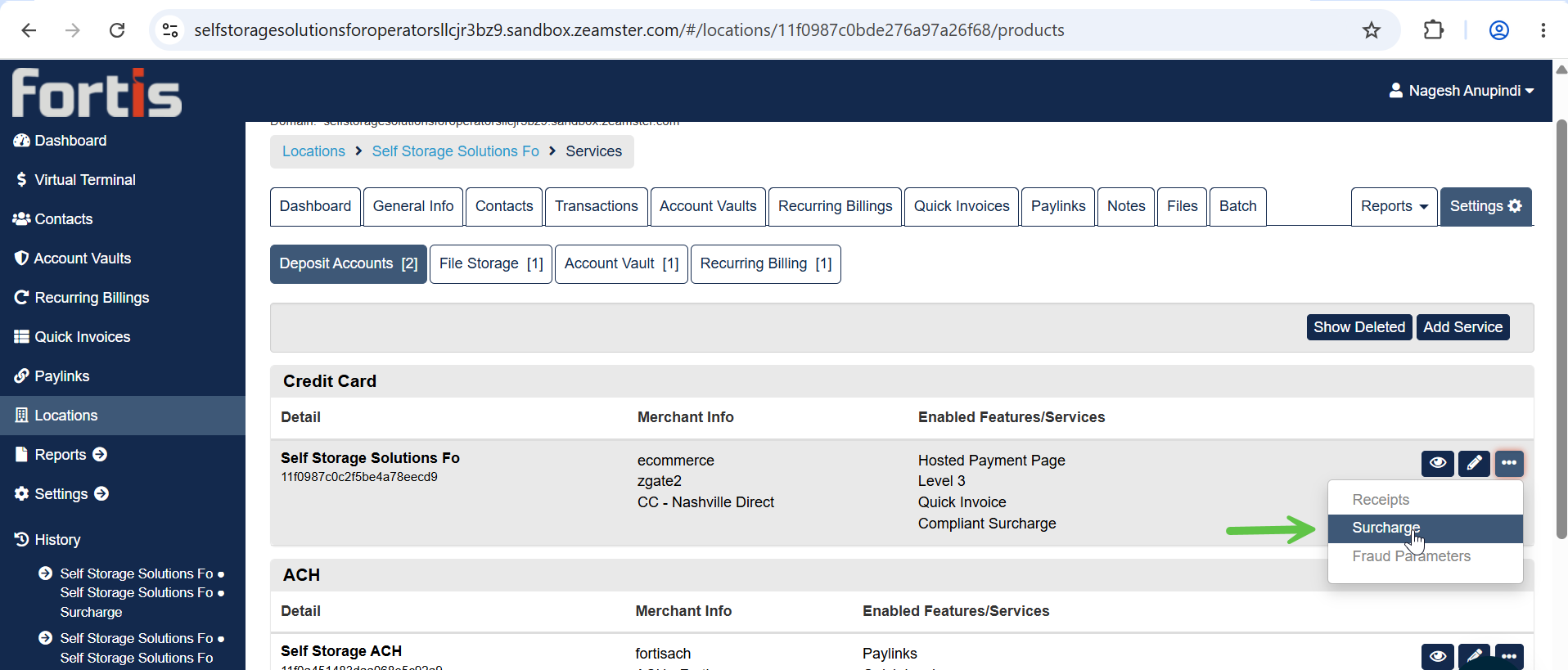Open the Notes tab

(1126, 206)
